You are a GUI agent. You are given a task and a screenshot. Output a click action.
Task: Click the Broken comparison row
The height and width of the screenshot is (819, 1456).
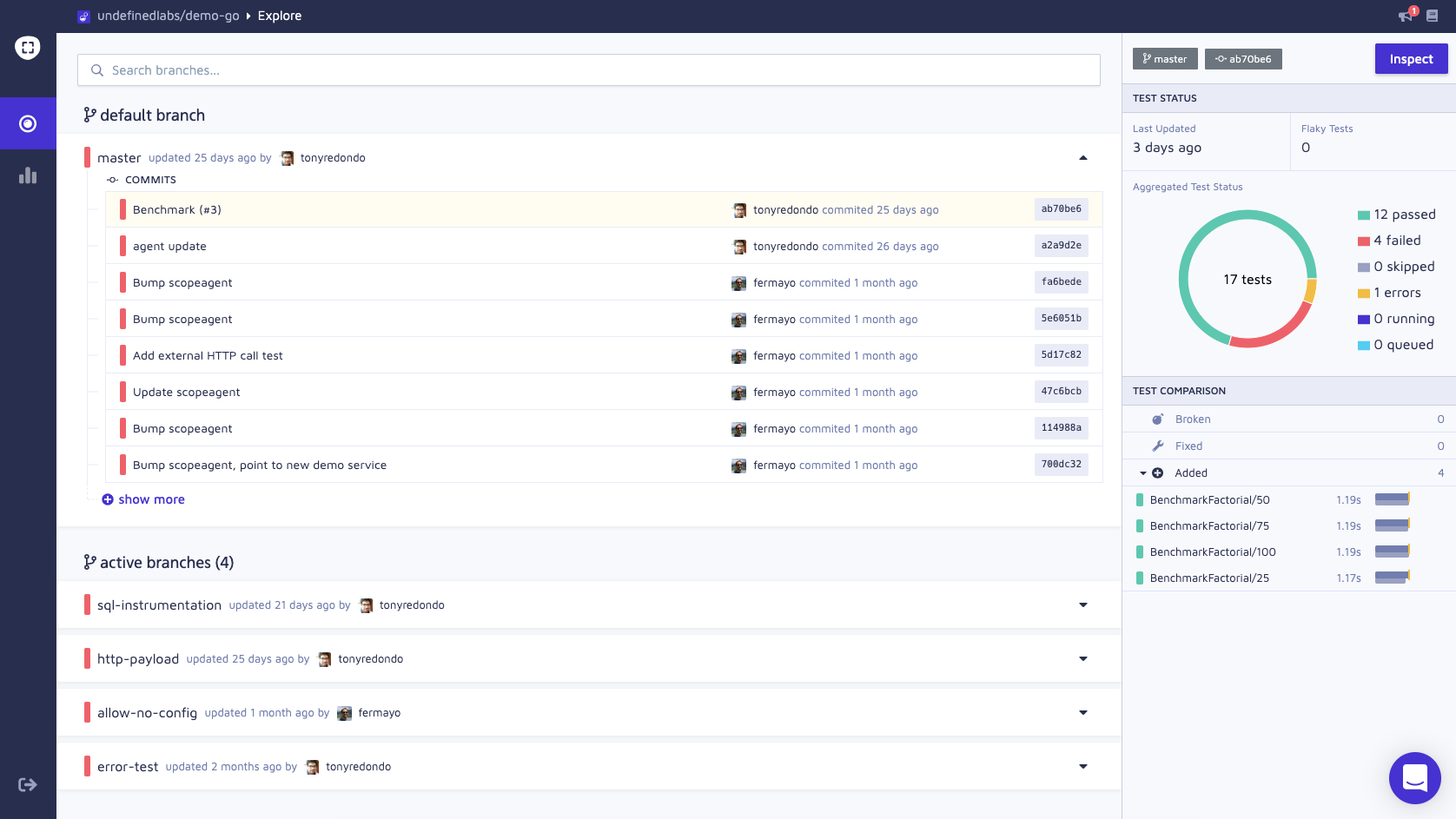pos(1289,419)
